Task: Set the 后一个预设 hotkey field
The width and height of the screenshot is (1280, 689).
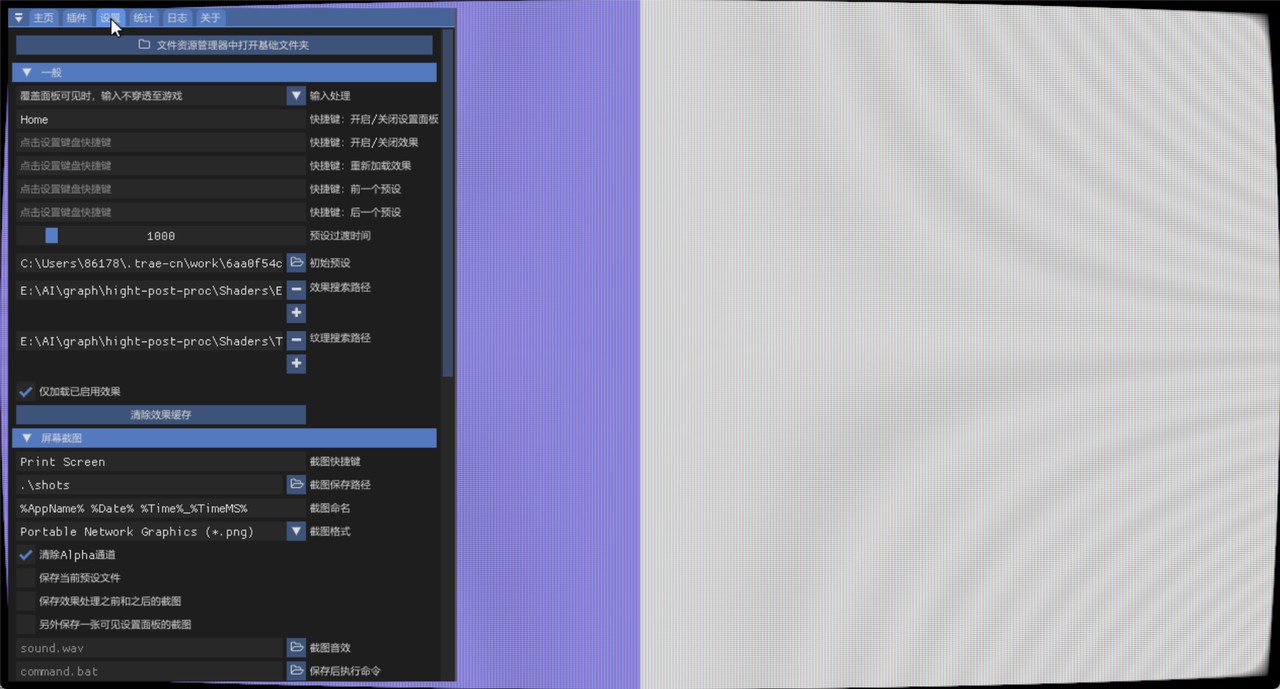Action: click(160, 212)
